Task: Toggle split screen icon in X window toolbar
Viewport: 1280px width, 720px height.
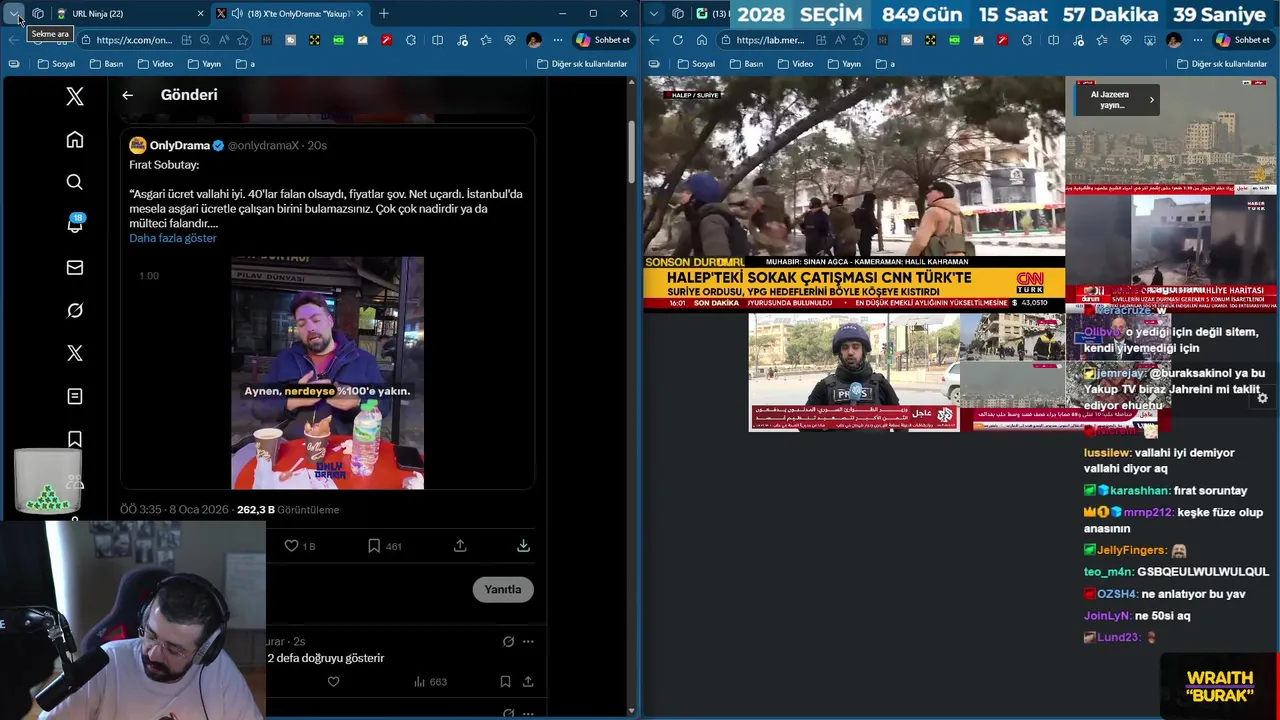Action: pos(437,40)
